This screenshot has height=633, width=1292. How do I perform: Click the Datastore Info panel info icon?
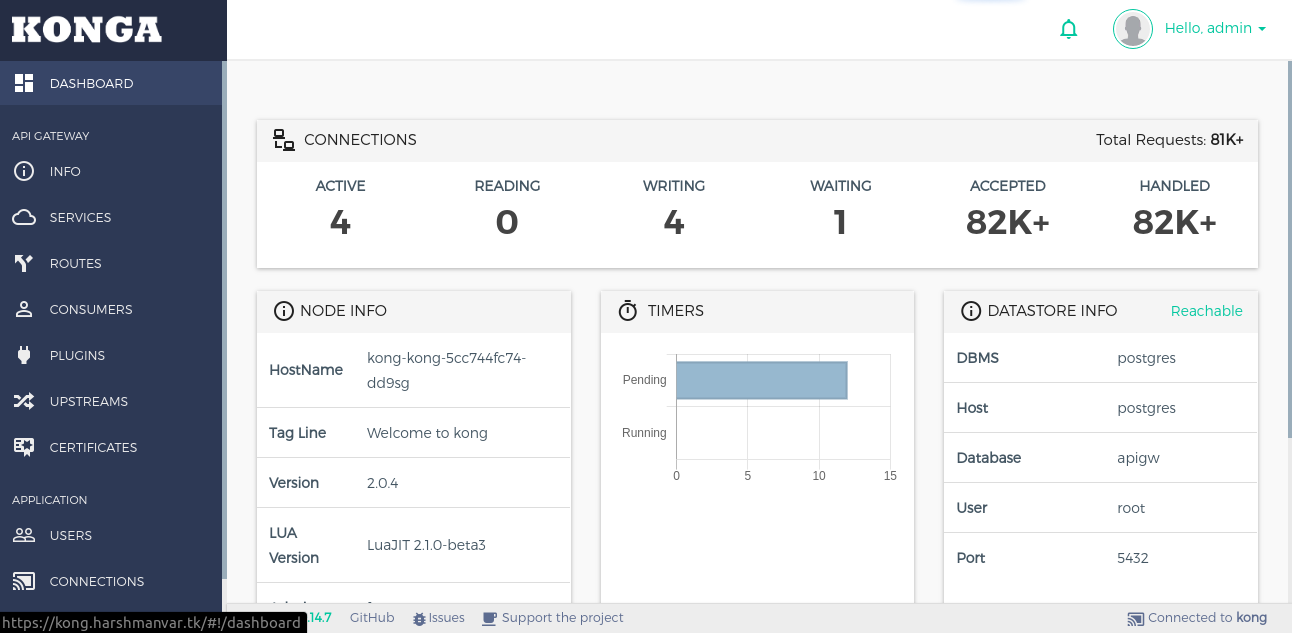pyautogui.click(x=971, y=311)
